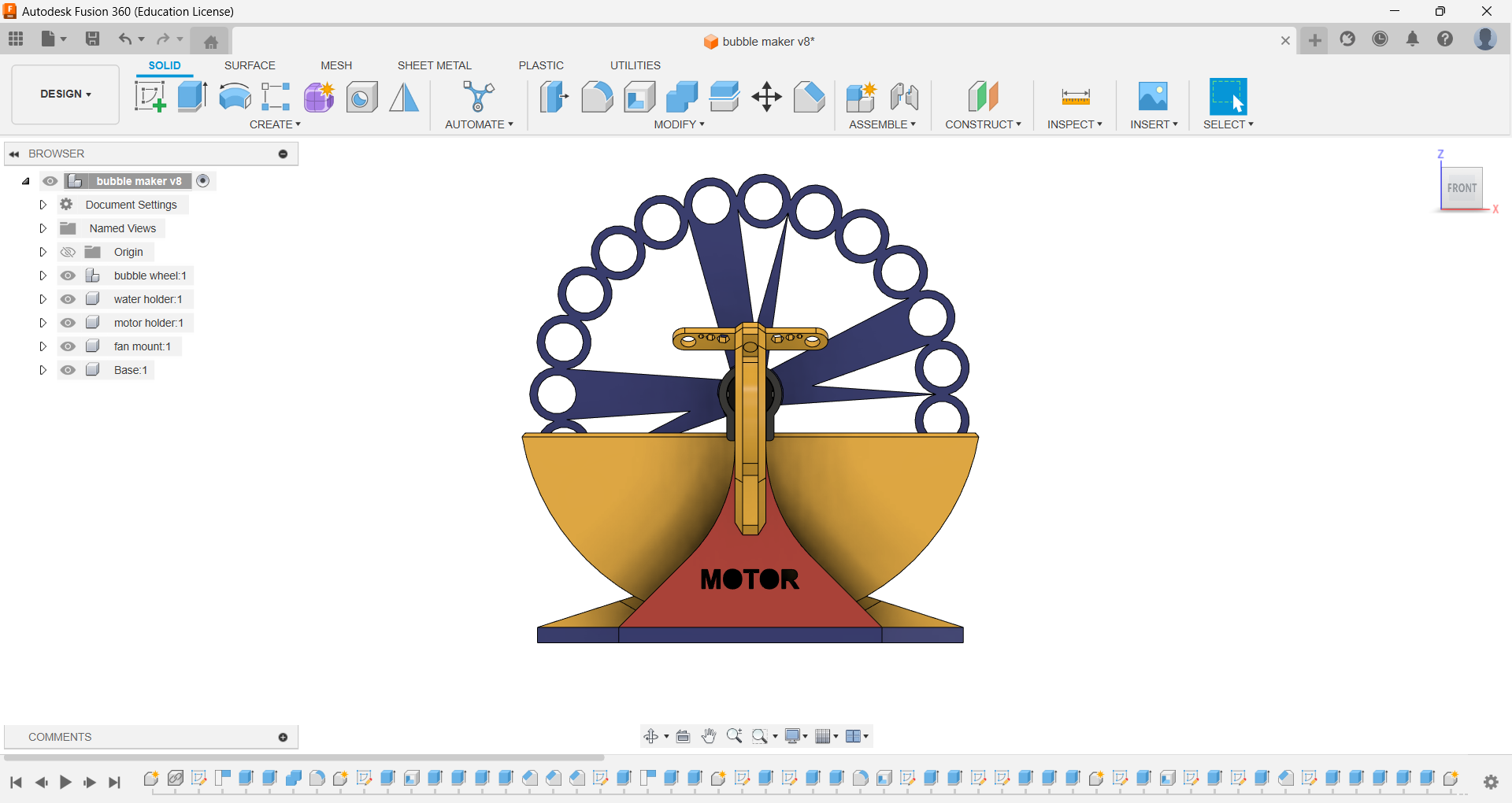Viewport: 1512px width, 803px height.
Task: Click the Select tool icon
Action: click(x=1228, y=96)
